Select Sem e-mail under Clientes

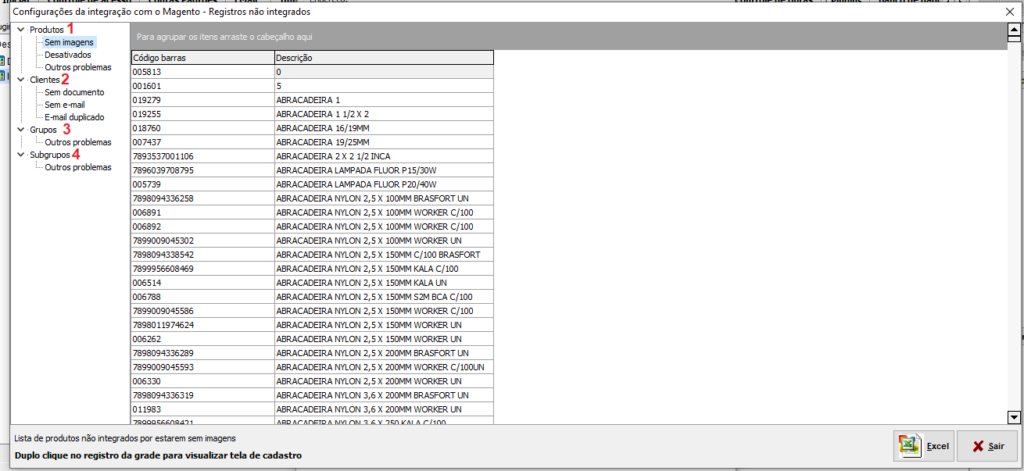point(65,105)
